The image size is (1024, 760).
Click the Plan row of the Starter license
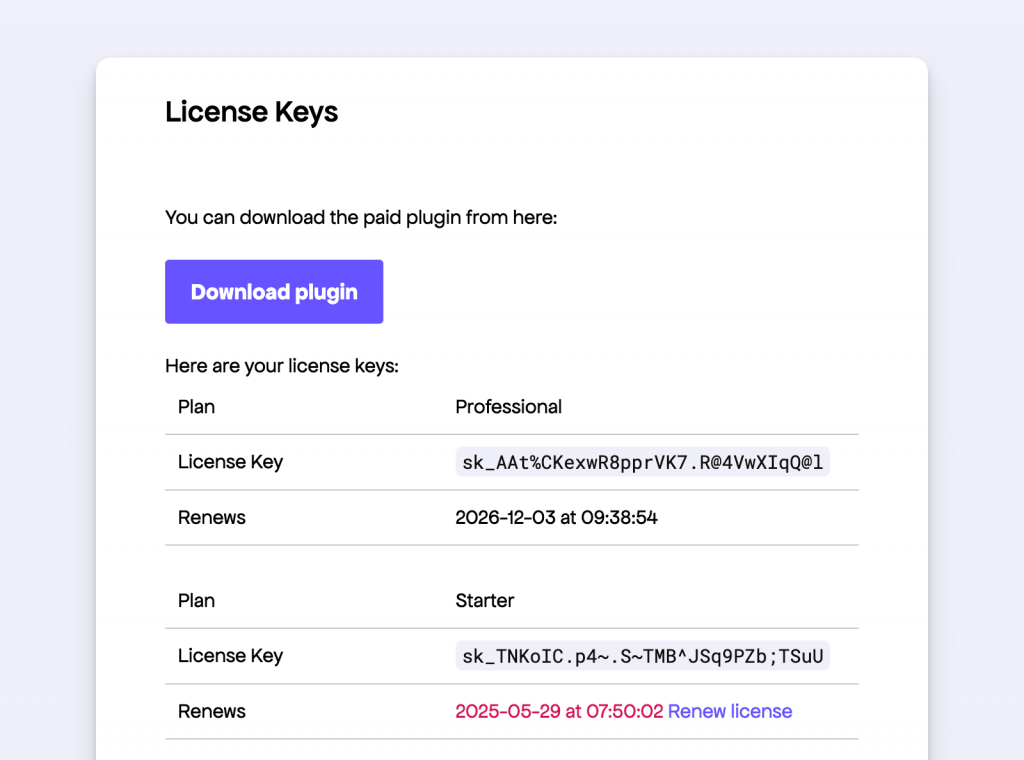point(196,600)
